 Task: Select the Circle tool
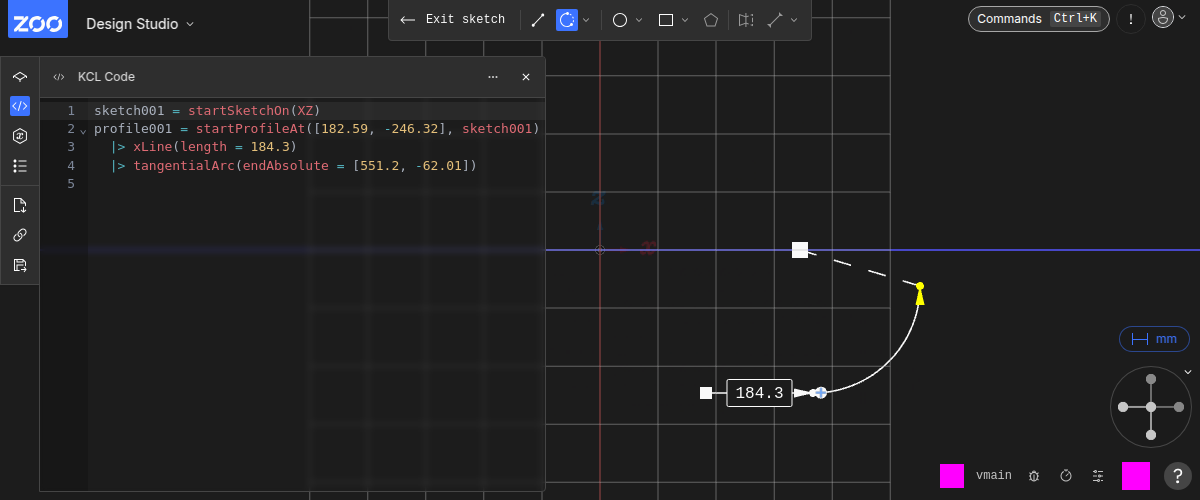620,20
